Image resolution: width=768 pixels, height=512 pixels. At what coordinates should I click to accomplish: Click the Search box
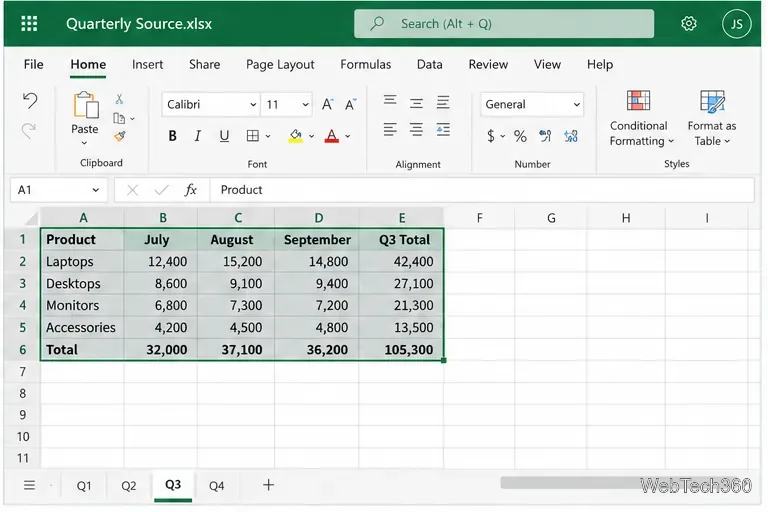pyautogui.click(x=504, y=24)
